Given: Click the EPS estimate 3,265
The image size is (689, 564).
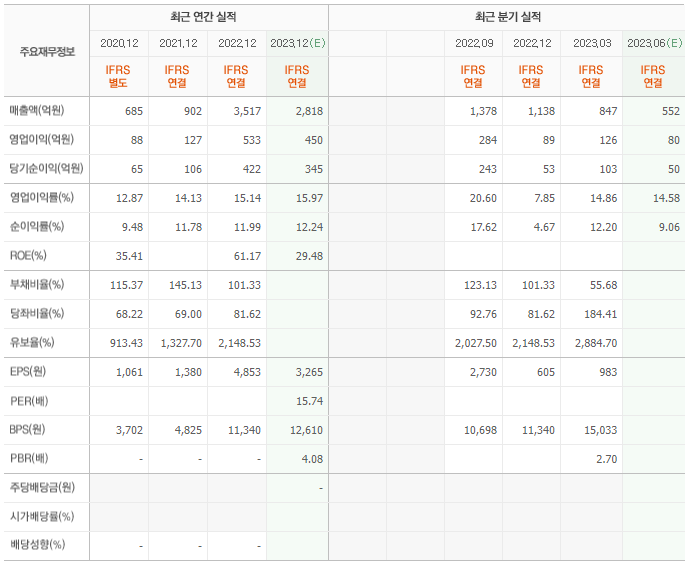Looking at the screenshot, I should click(309, 372).
